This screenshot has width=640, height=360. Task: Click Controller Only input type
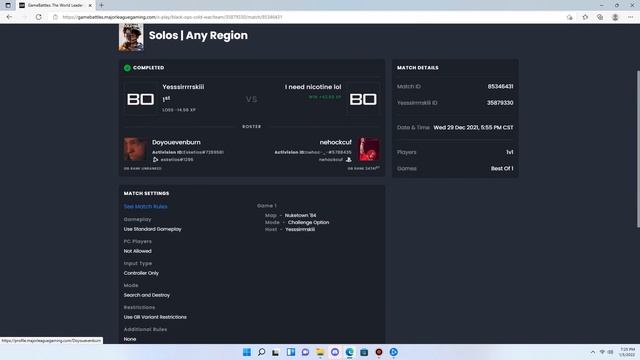[x=141, y=273]
